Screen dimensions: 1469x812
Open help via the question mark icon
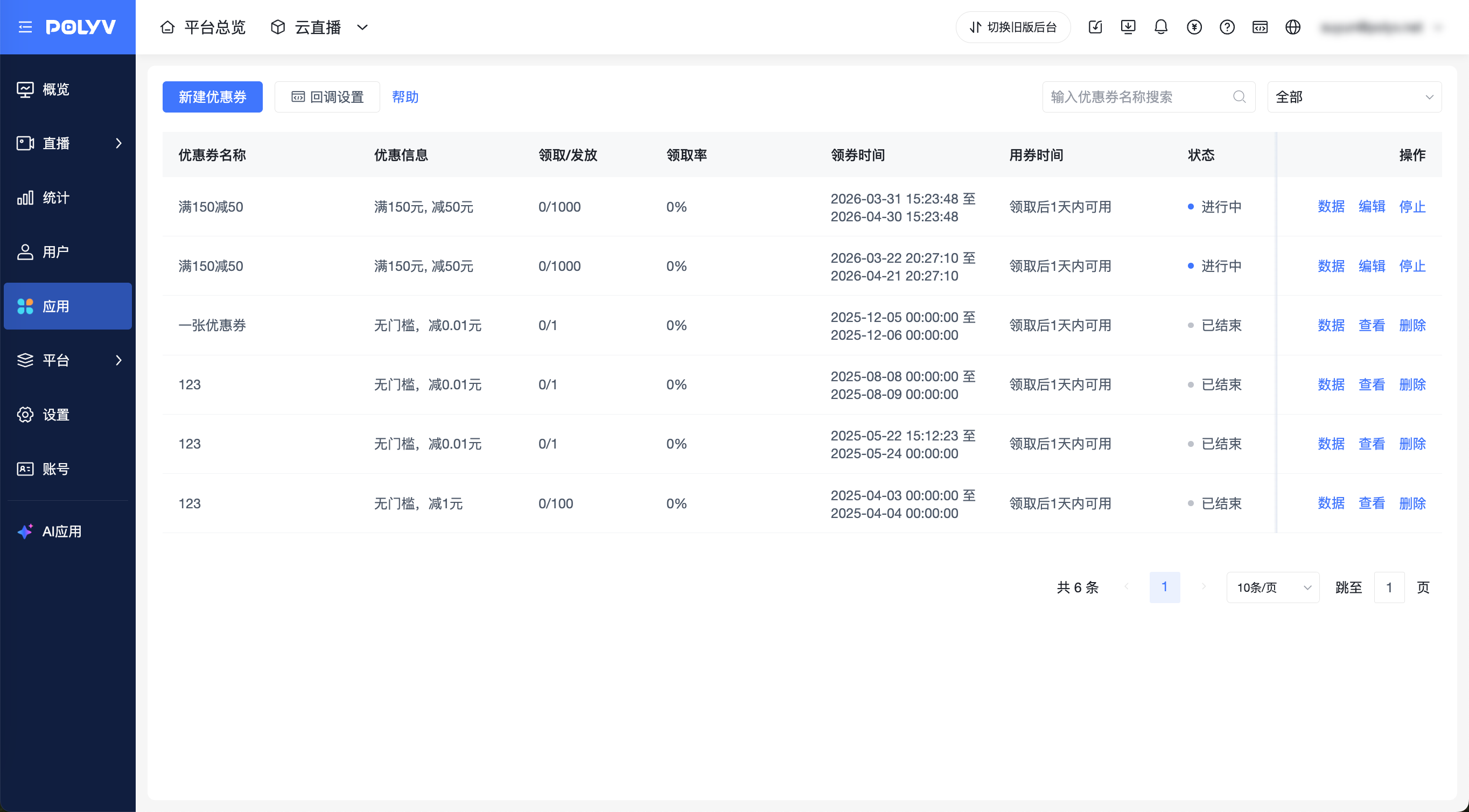point(1227,27)
